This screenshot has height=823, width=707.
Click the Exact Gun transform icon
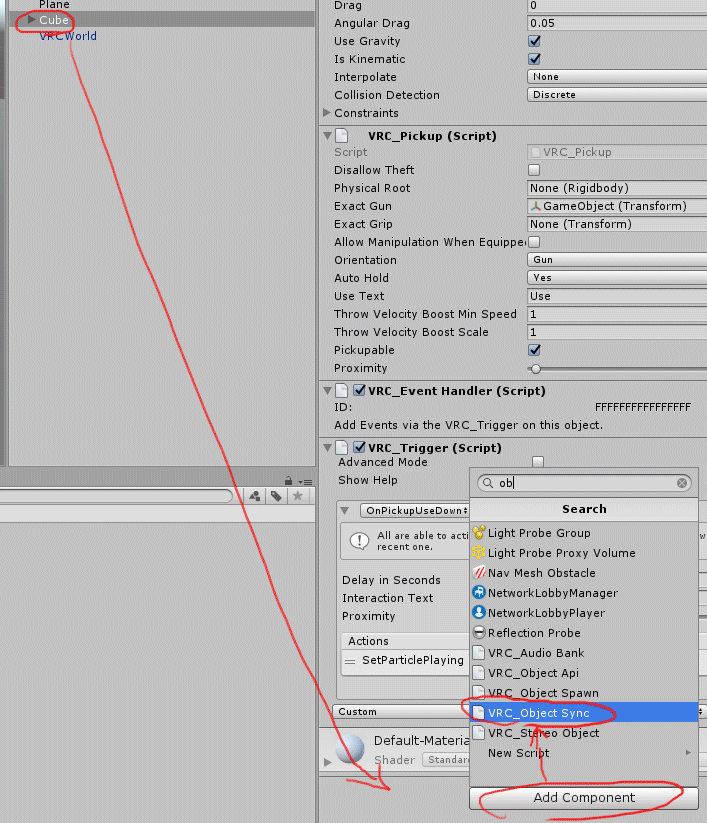click(x=535, y=206)
